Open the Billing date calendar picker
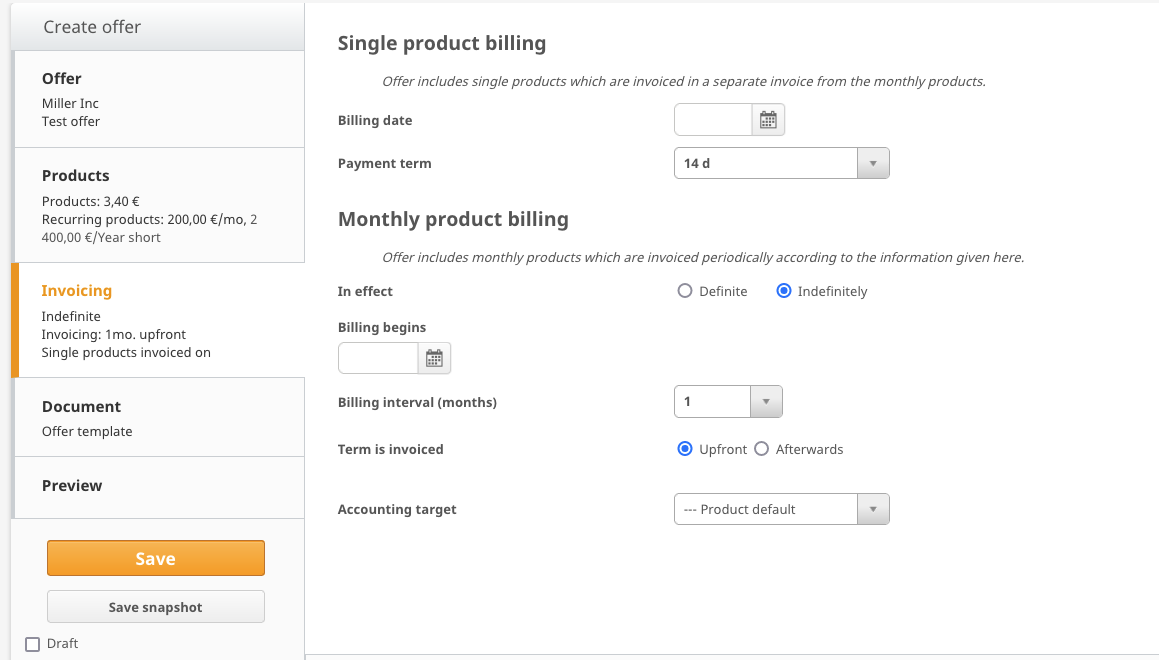Screen dimensions: 1159x660 click(768, 120)
